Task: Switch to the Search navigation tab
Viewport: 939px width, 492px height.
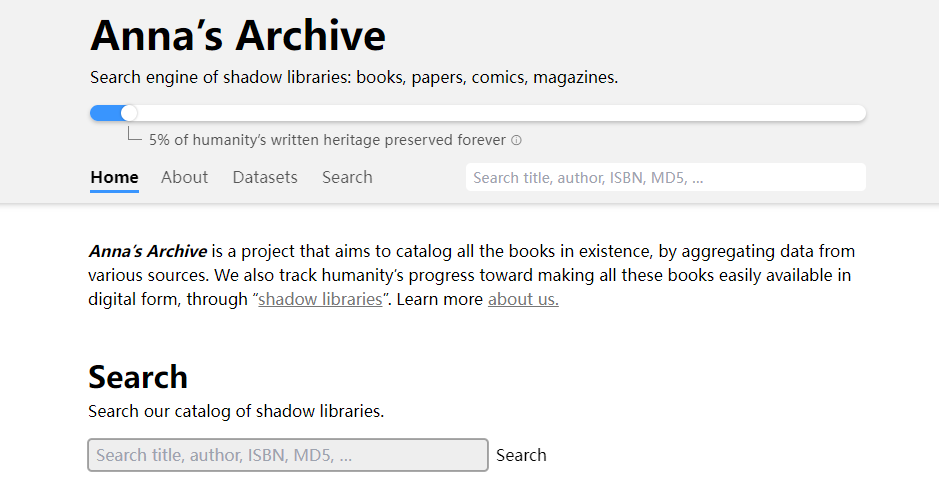Action: pyautogui.click(x=347, y=177)
